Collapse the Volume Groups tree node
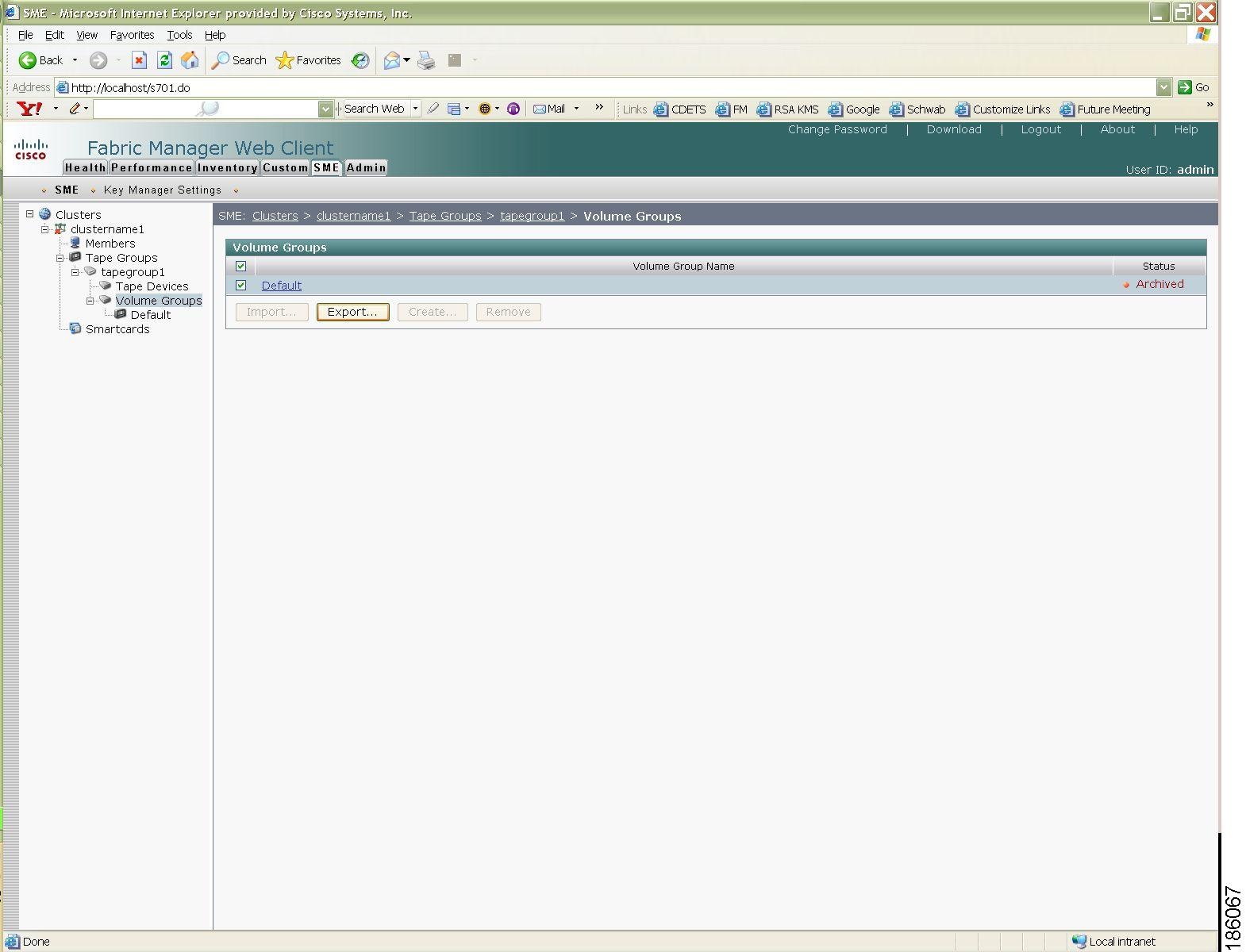This screenshot has height=952, width=1246. coord(90,300)
